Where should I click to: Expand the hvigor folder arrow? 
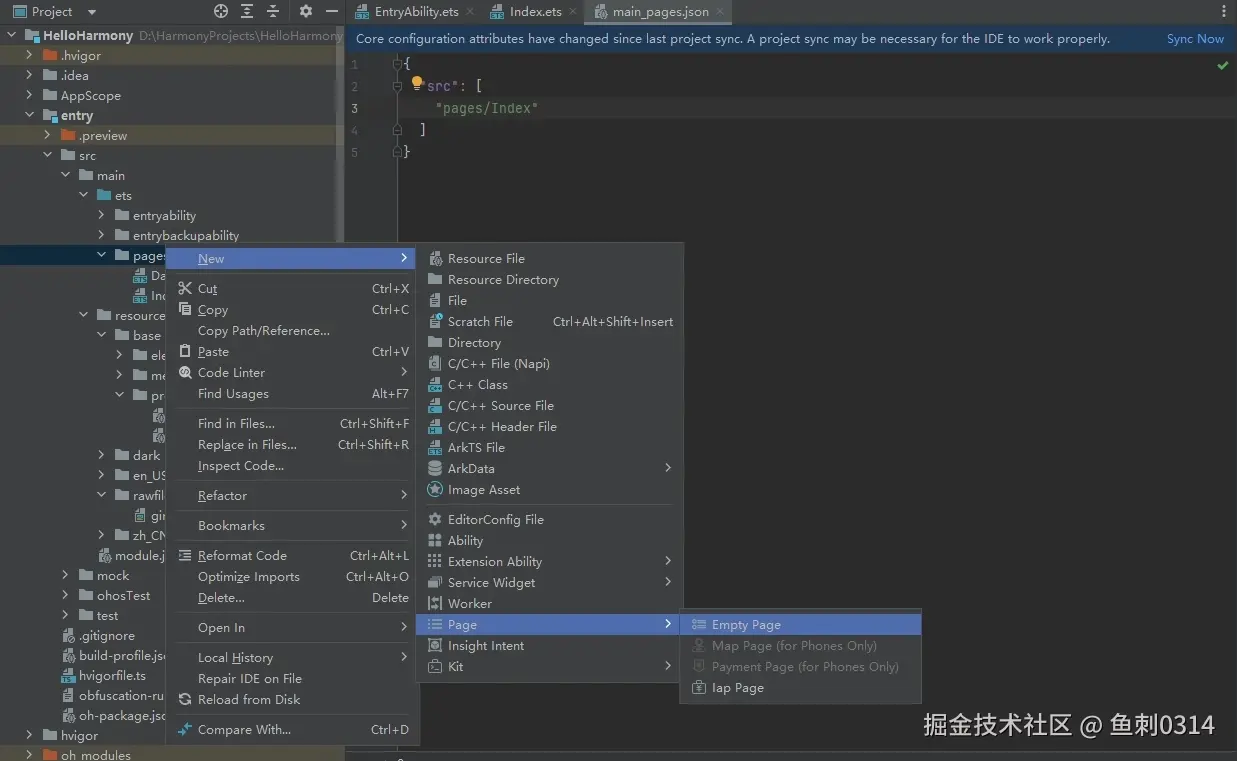30,735
